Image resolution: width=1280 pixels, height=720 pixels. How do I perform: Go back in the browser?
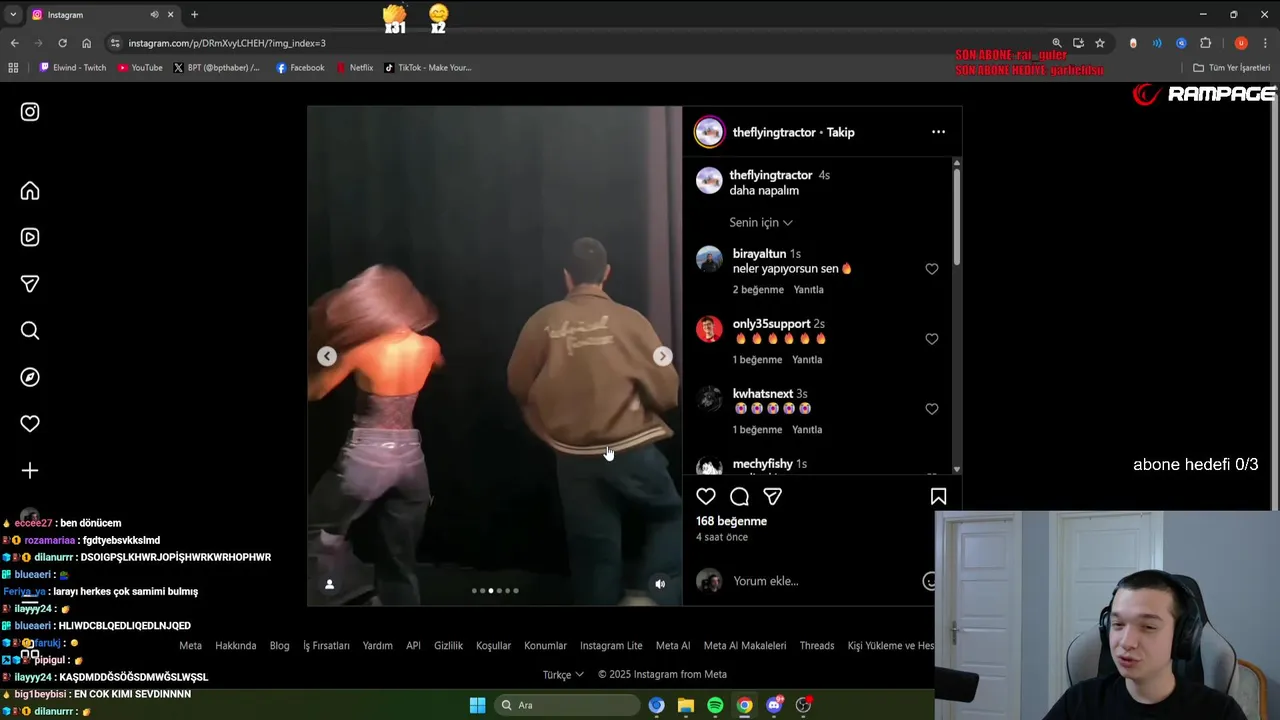pos(14,43)
